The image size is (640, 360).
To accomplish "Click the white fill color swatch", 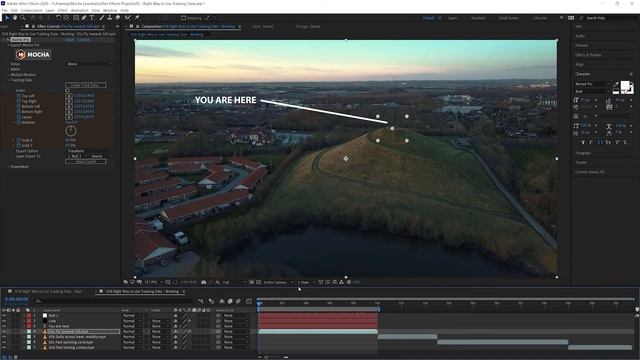I will [625, 85].
